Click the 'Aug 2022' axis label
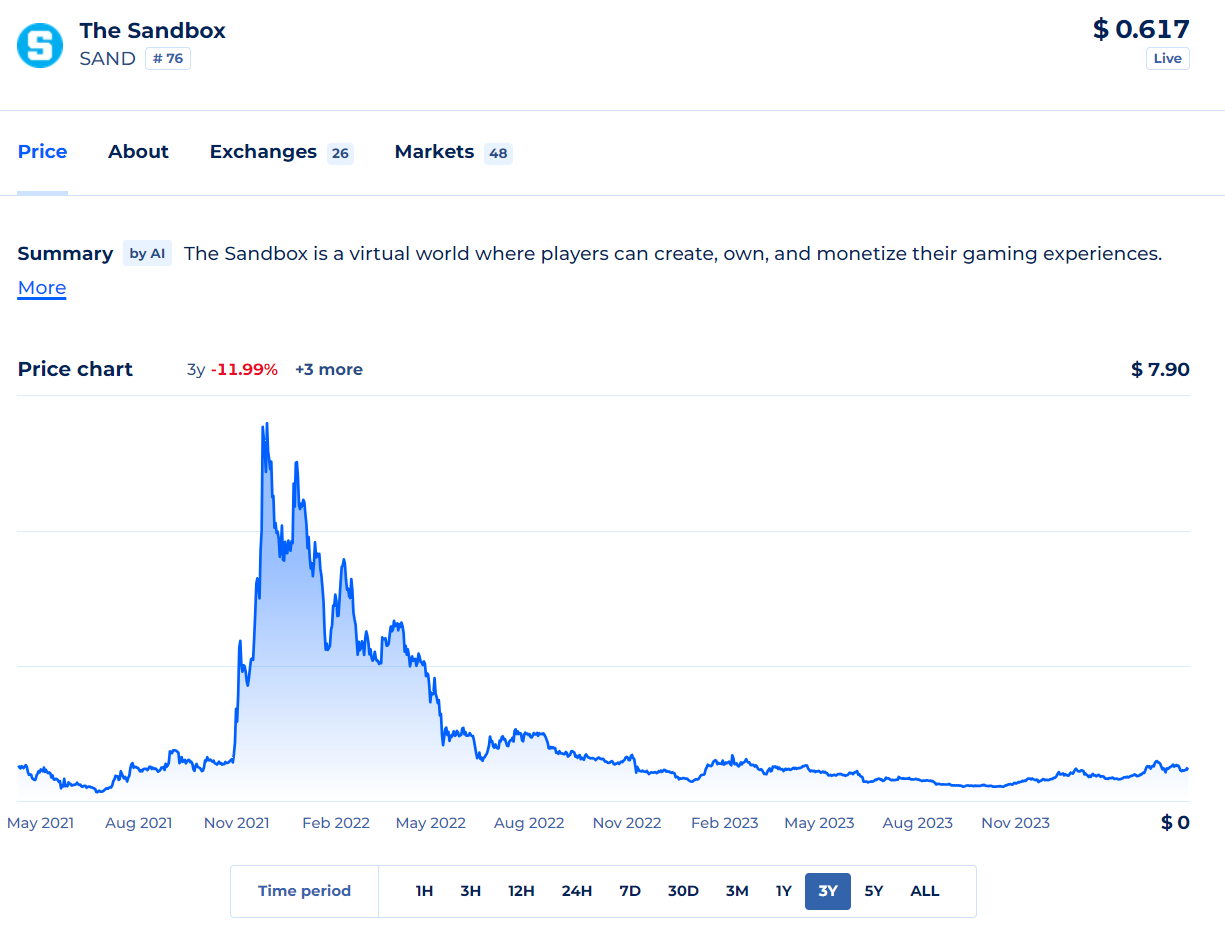This screenshot has width=1225, height=925. [529, 823]
